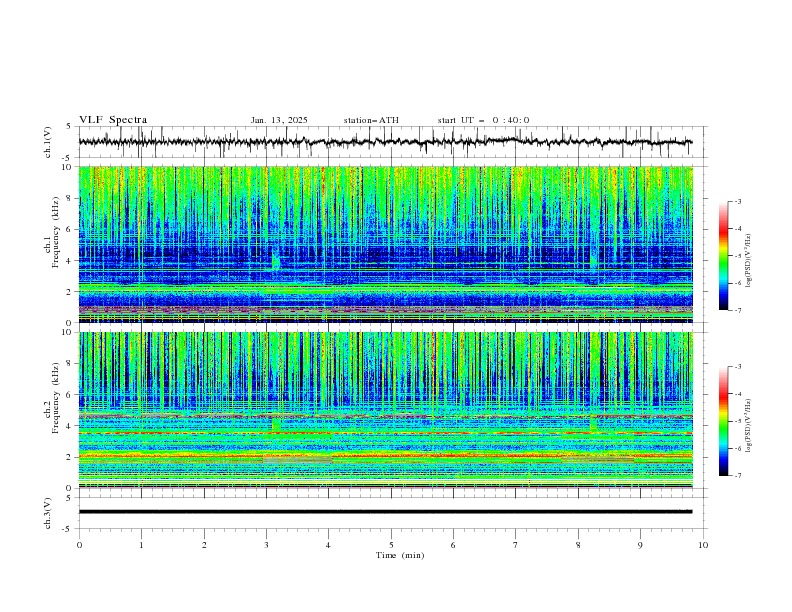Click the ch.2 spectrogram panel

coord(385,410)
